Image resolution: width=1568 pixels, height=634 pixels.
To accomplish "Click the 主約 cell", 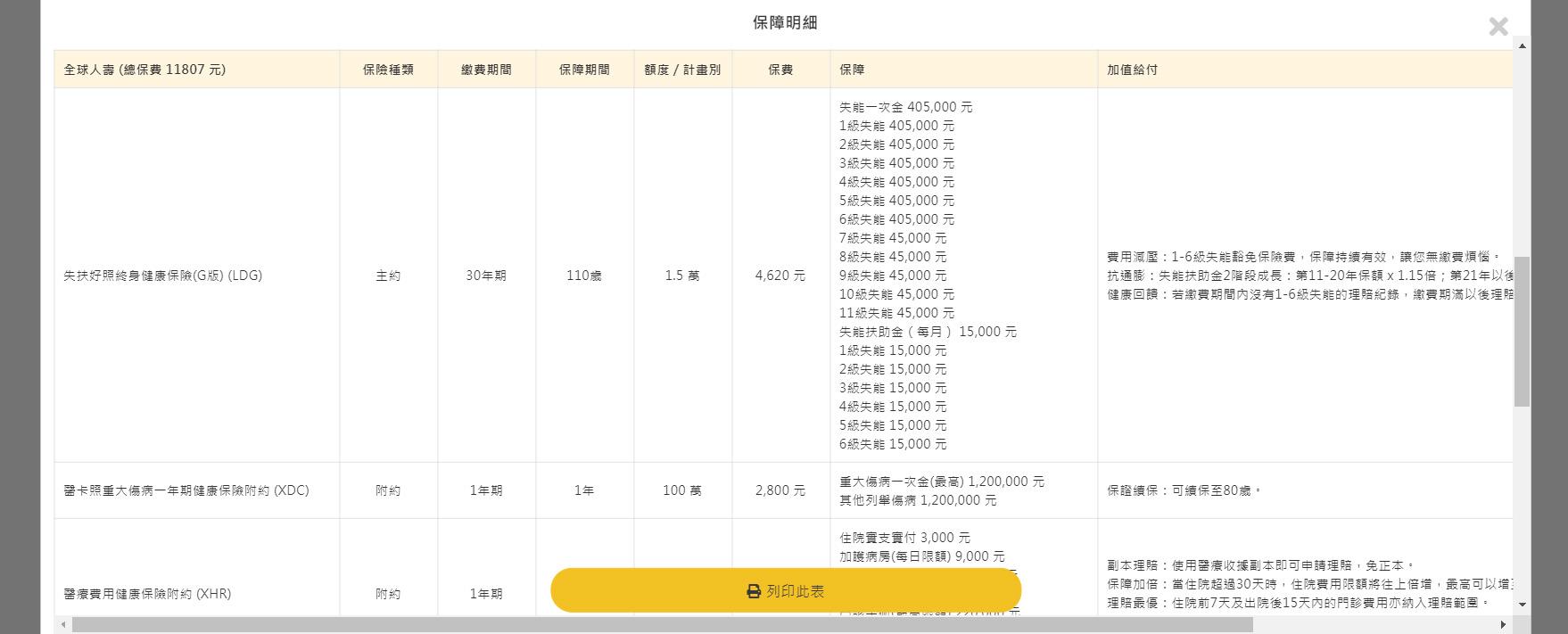I will (x=388, y=276).
